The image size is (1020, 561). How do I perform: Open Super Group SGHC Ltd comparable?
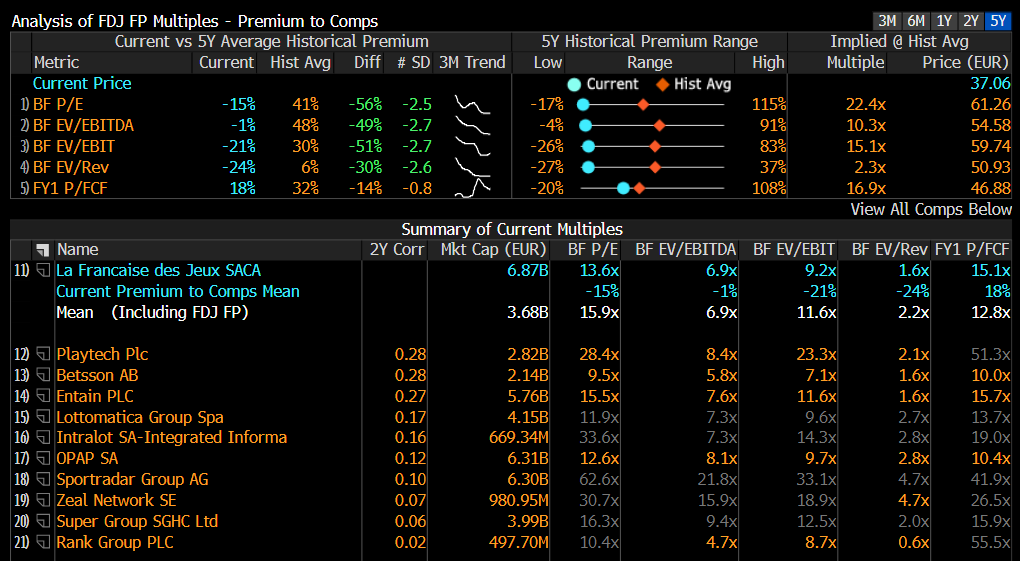(x=137, y=521)
